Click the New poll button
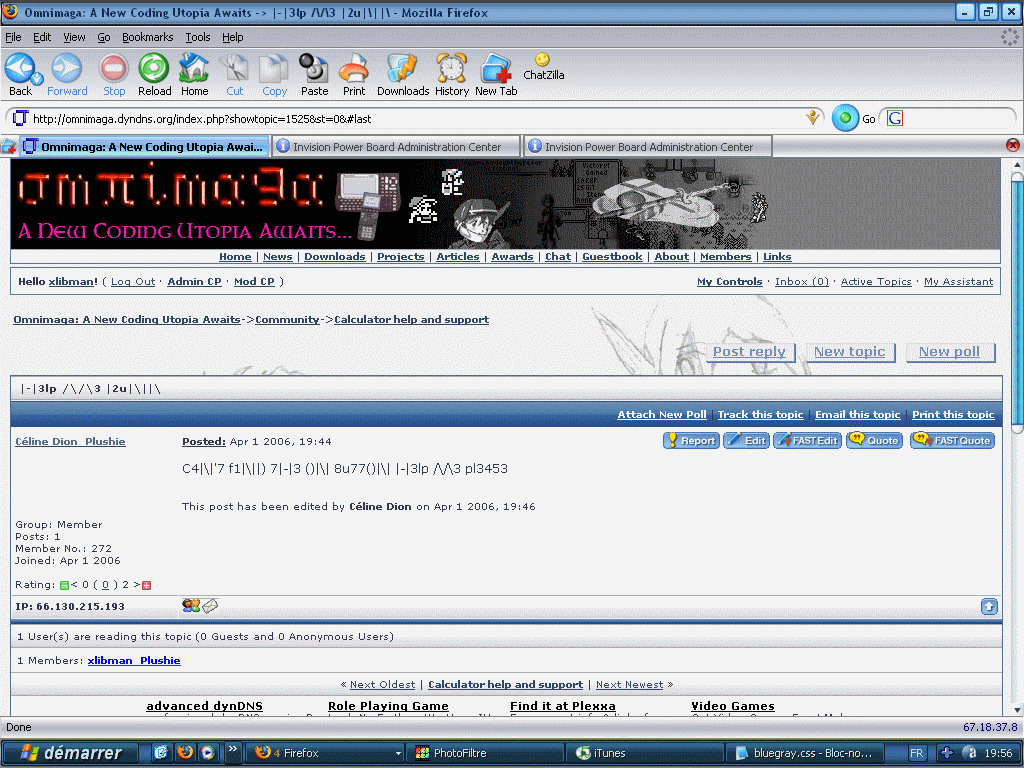The height and width of the screenshot is (768, 1024). tap(950, 352)
